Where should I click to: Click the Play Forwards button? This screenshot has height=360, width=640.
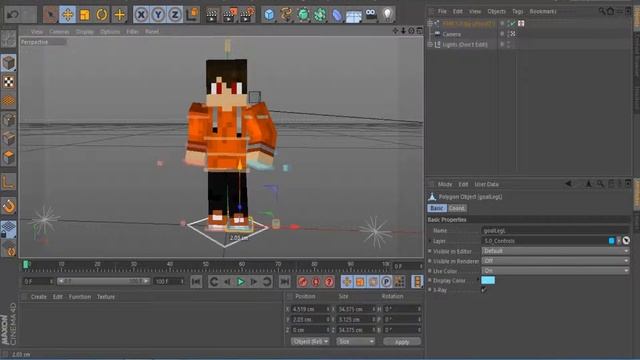240,282
